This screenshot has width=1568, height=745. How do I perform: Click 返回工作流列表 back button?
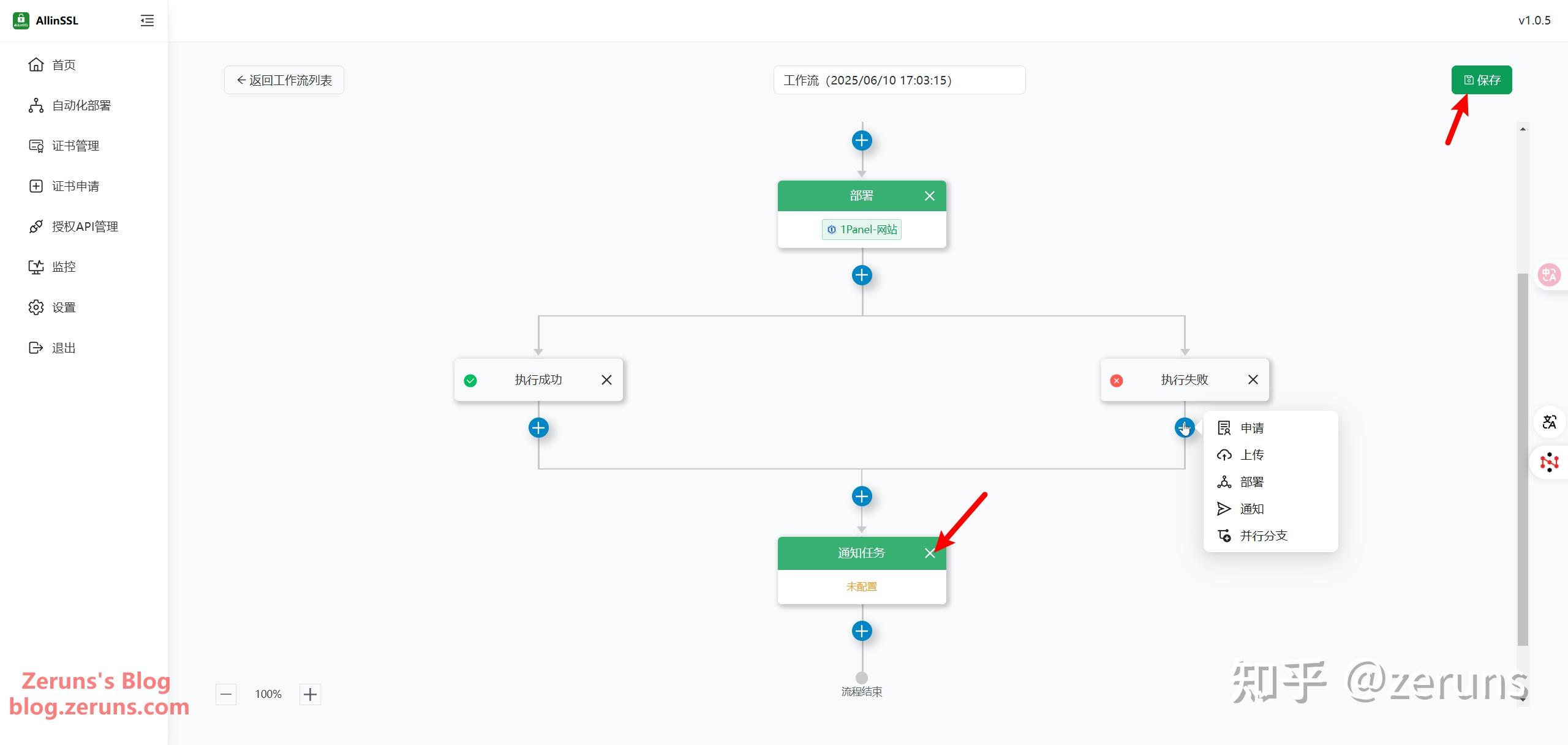(284, 80)
